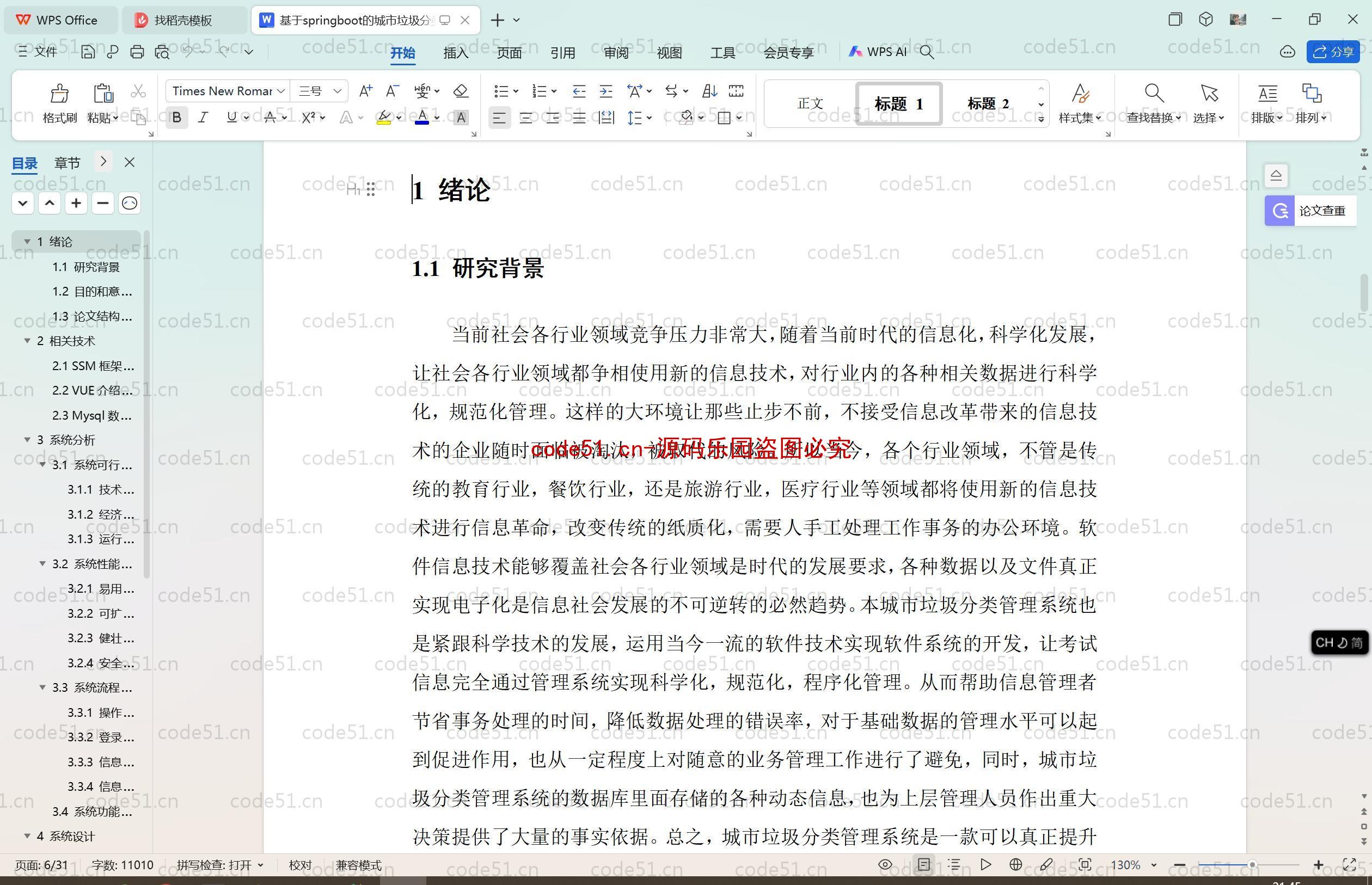Screen dimensions: 1372x885
Task: Click the Format Painter (格式刷) icon
Action: [x=59, y=93]
